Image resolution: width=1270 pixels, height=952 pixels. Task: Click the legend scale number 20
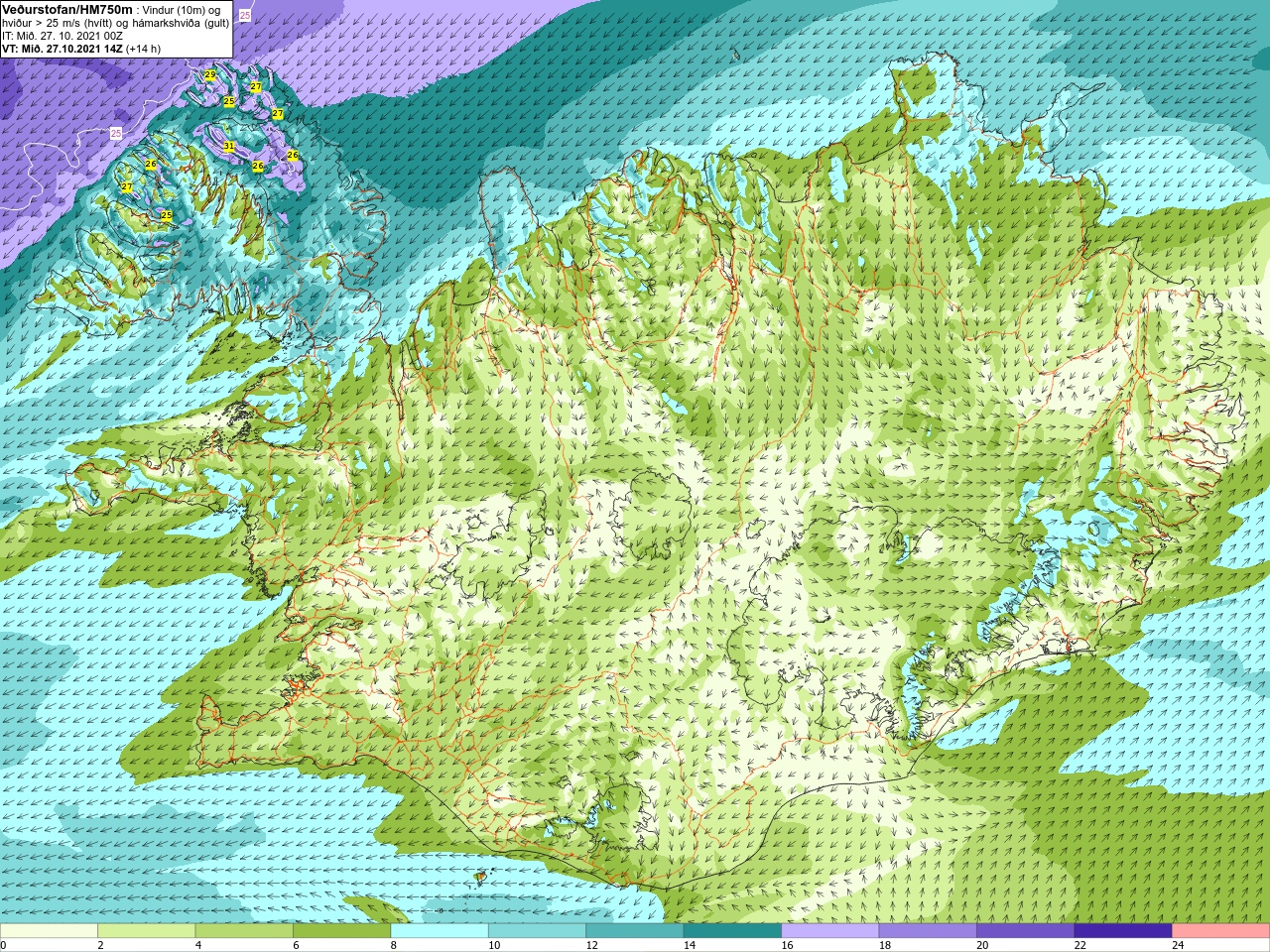coord(982,945)
